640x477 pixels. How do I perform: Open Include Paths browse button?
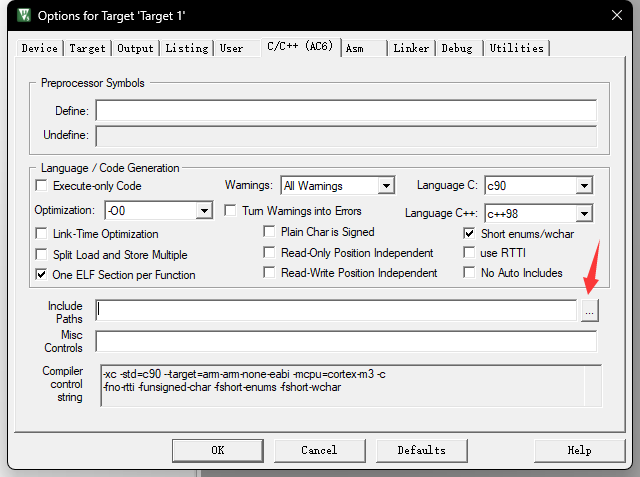pos(589,311)
